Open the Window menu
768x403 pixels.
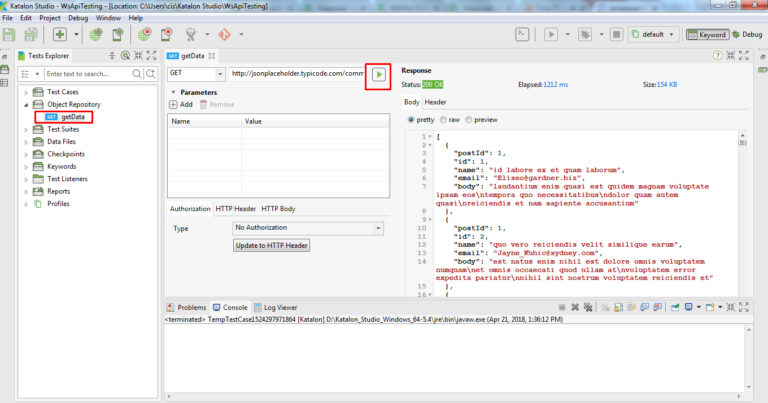pos(108,18)
